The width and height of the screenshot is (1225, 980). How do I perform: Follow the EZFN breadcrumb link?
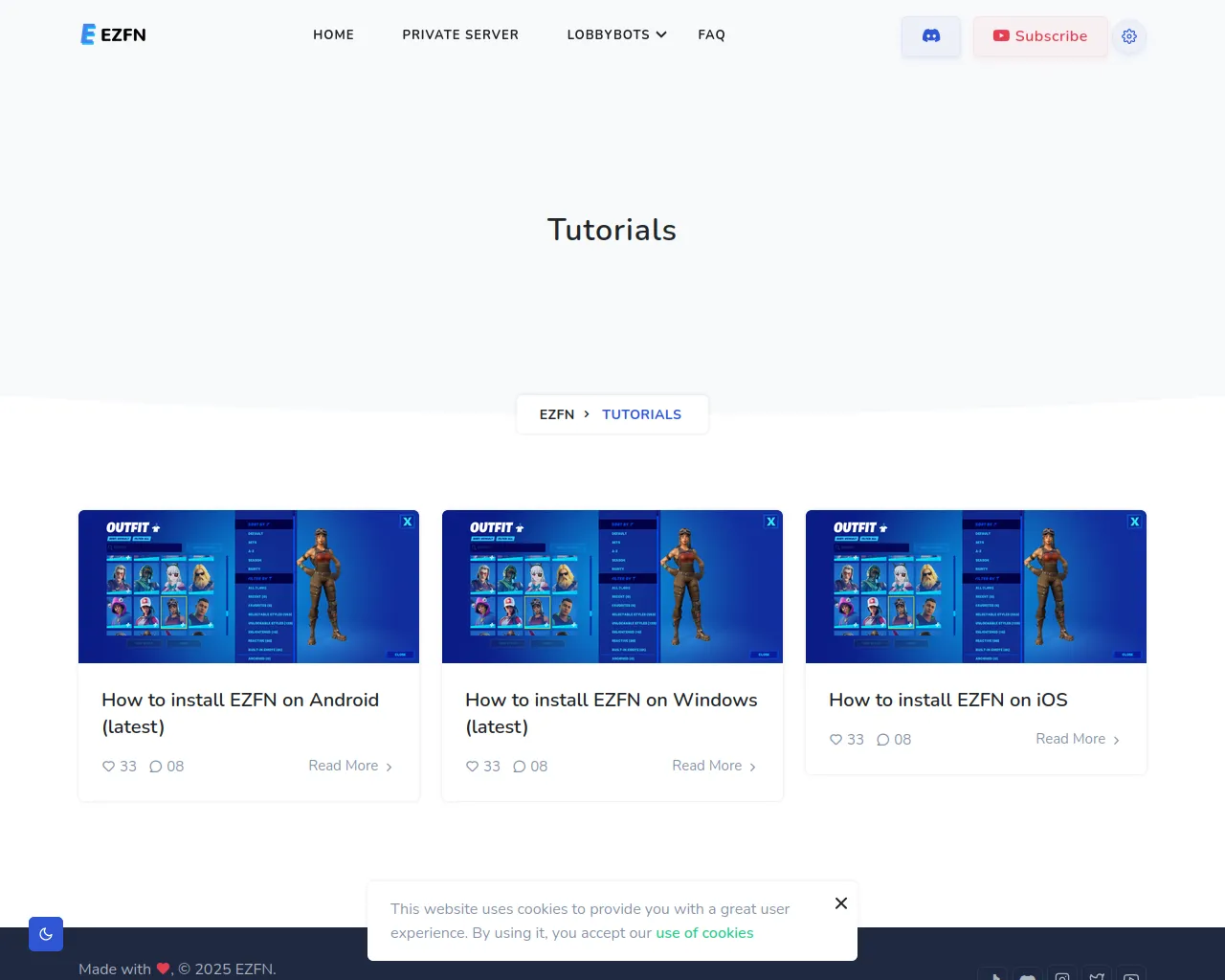coord(557,414)
